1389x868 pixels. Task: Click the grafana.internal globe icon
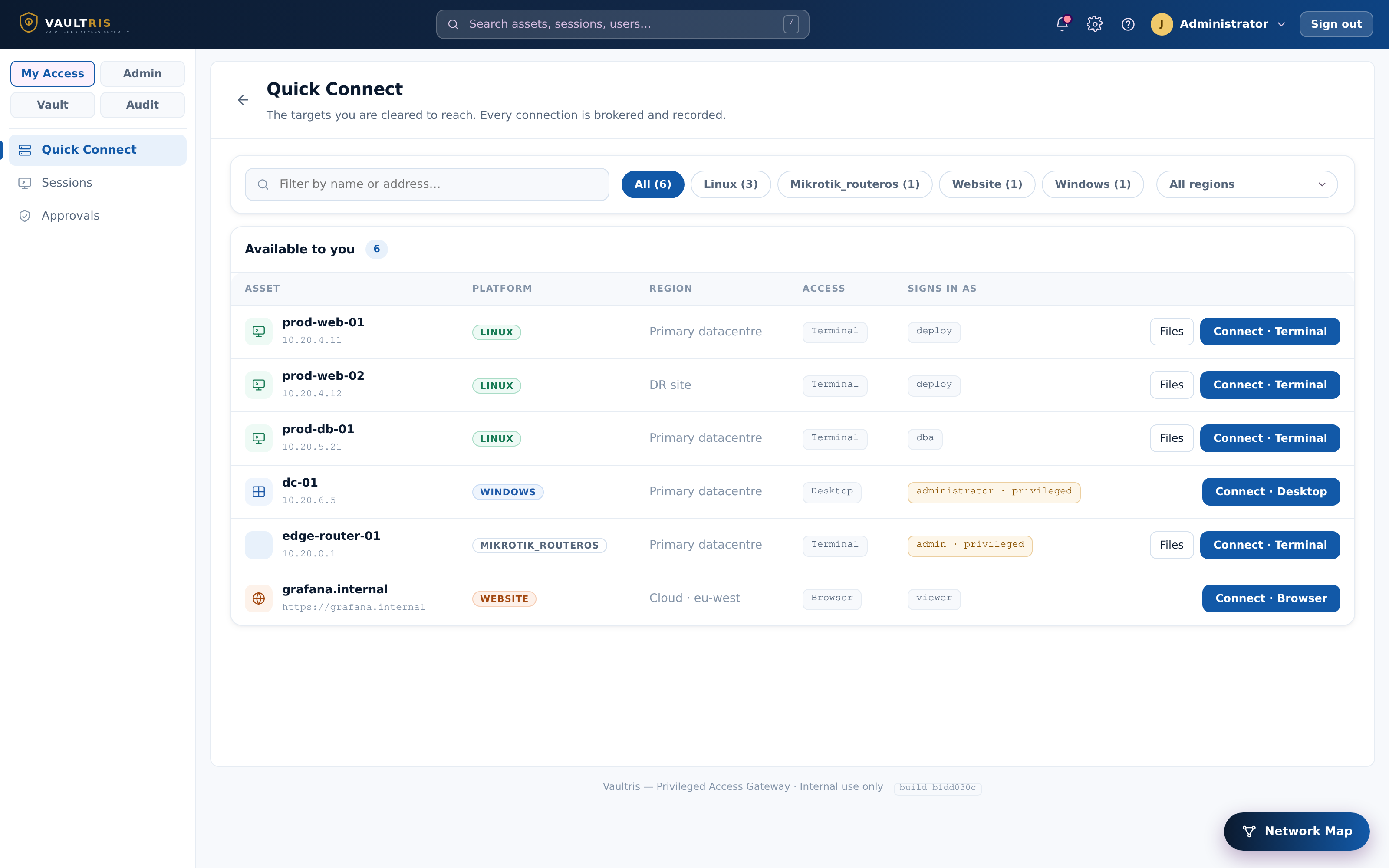coord(259,599)
